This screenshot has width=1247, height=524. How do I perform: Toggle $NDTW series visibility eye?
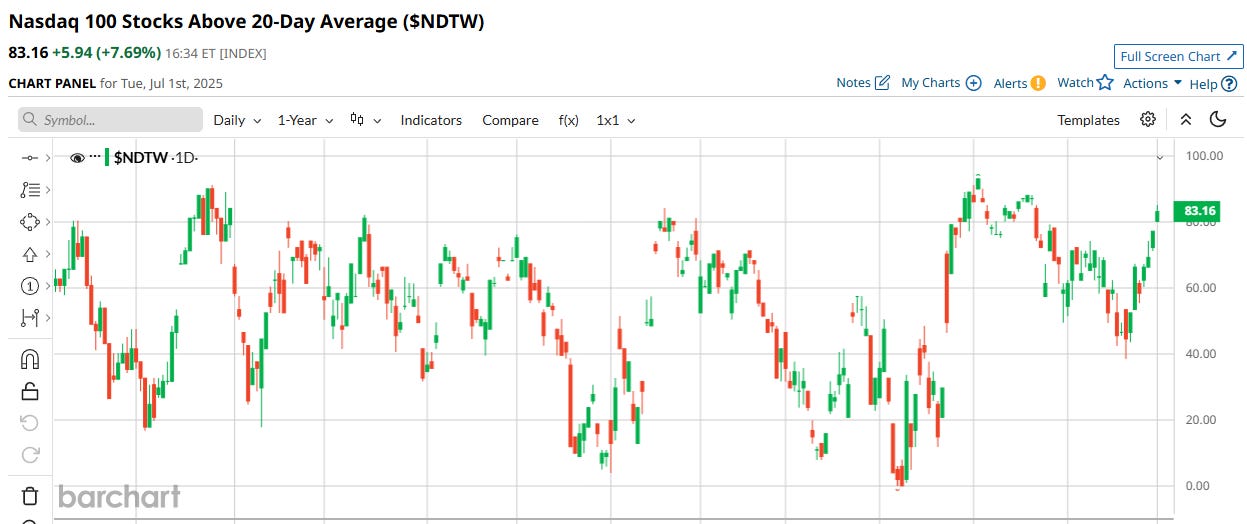pyautogui.click(x=77, y=158)
